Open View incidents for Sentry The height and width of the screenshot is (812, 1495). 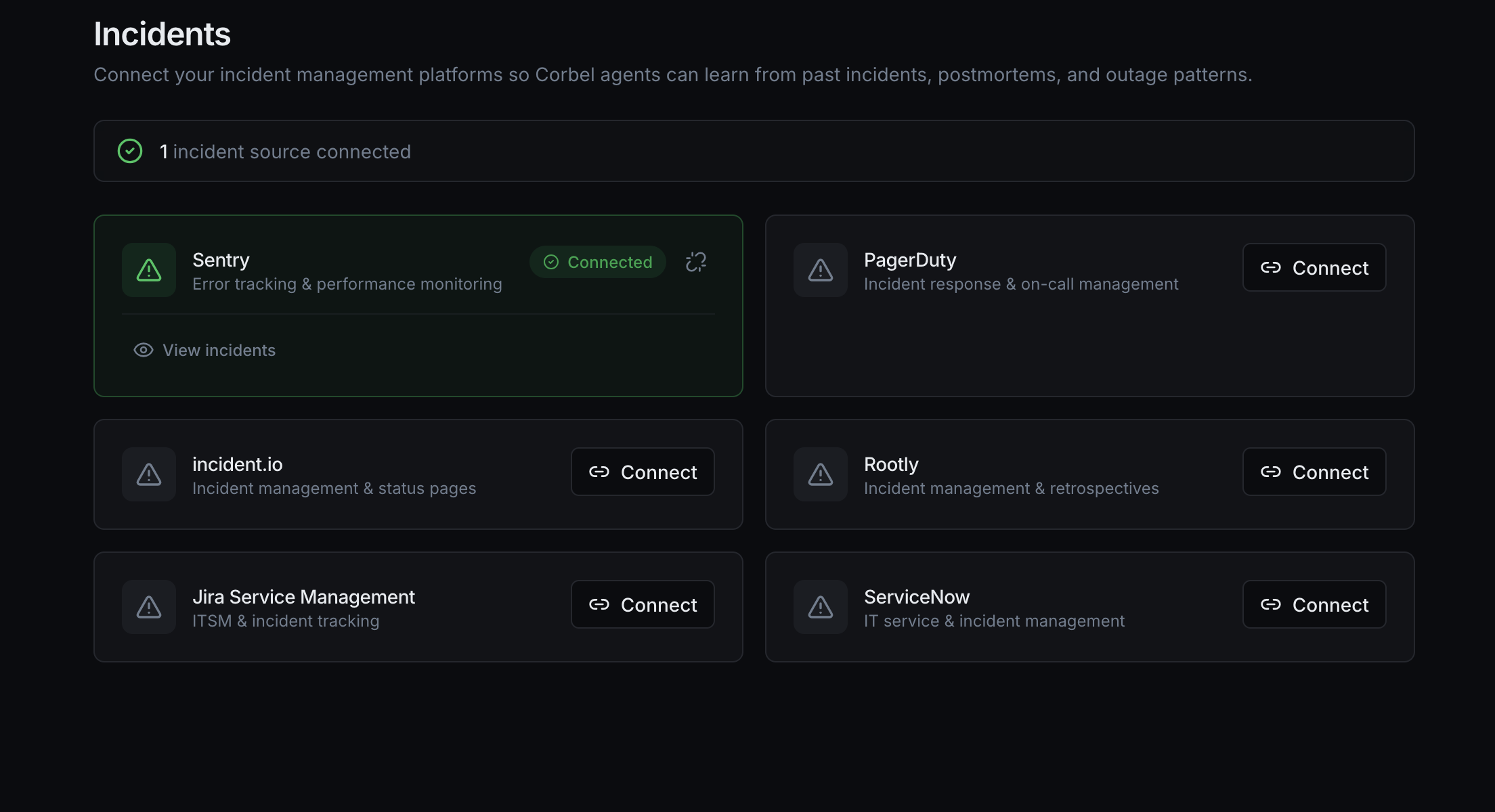218,350
